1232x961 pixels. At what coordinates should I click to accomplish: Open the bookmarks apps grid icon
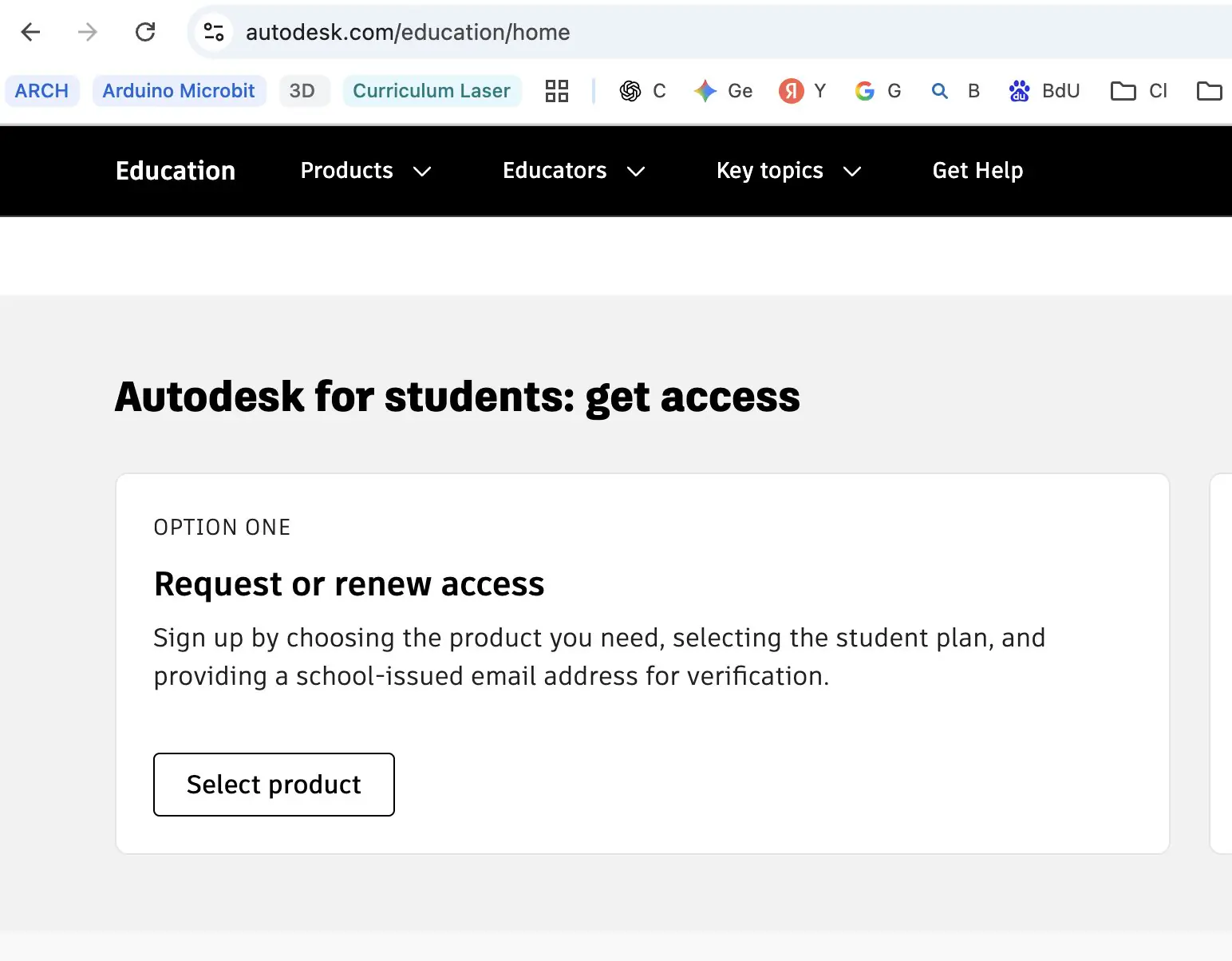(556, 90)
